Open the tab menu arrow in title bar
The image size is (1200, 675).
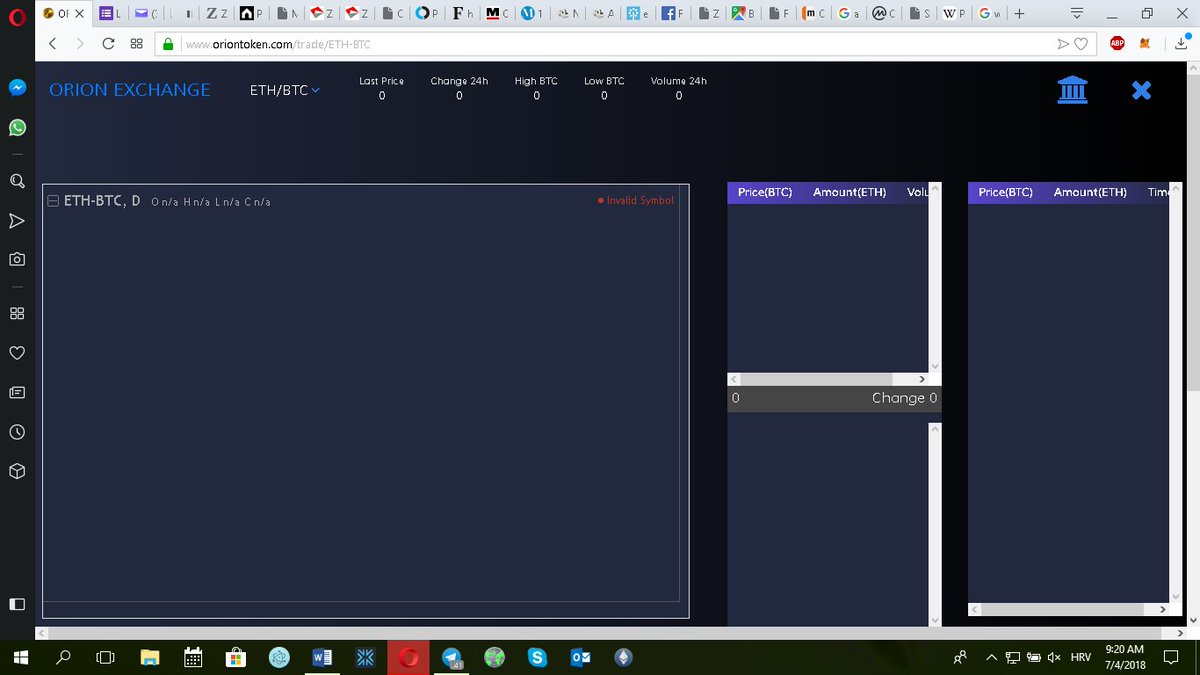coord(1077,14)
